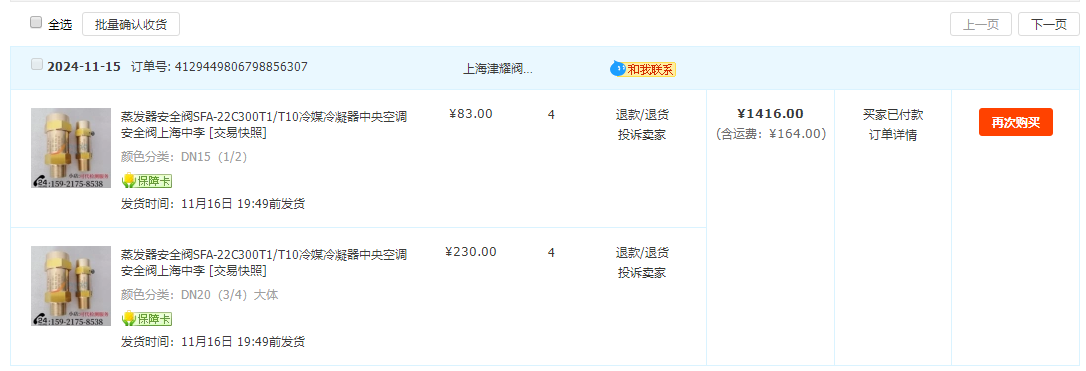The image size is (1086, 371).
Task: Open the 保障卡 badge on DN20 item
Action: pos(147,318)
